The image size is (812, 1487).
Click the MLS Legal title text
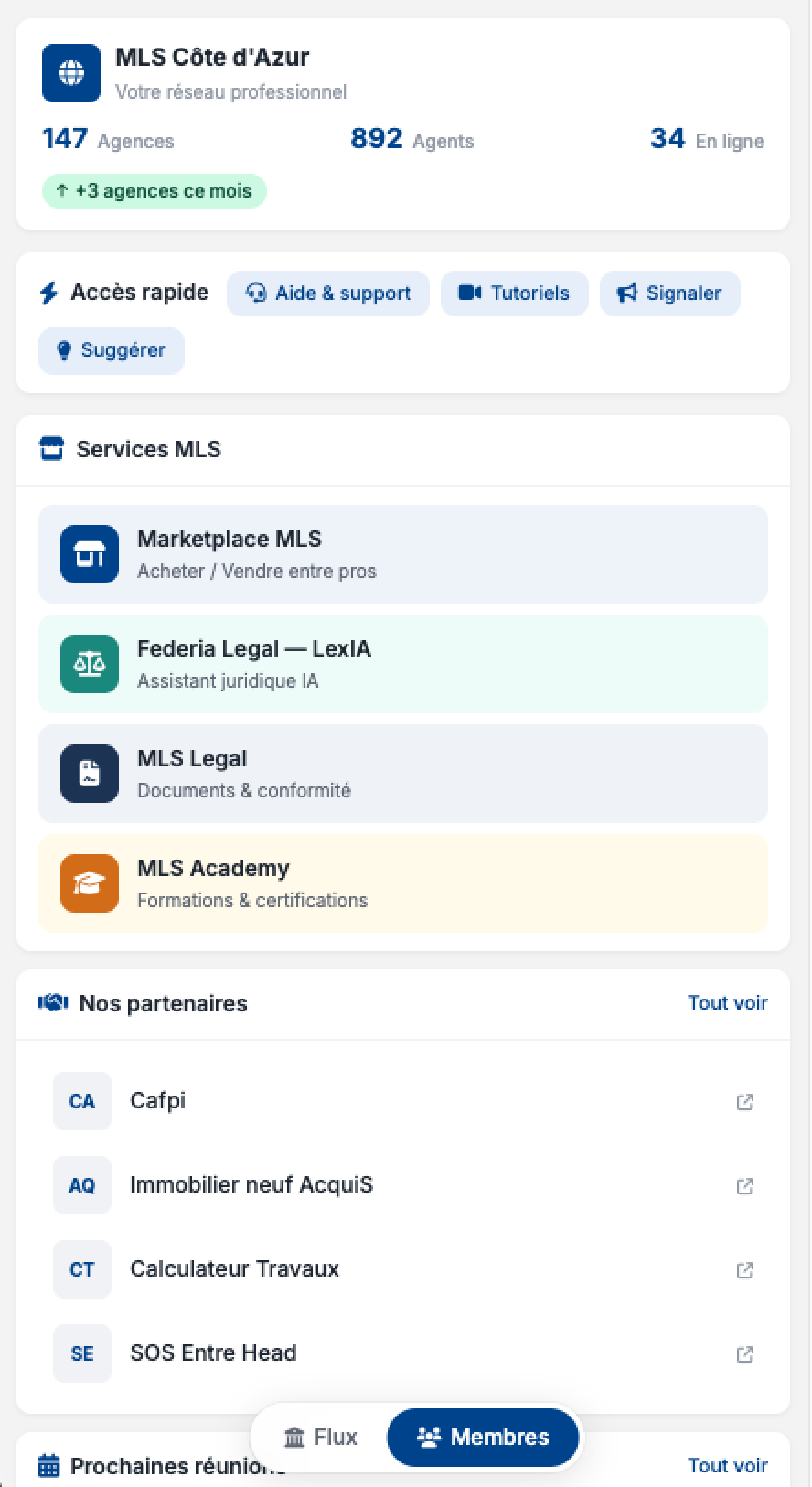click(192, 759)
